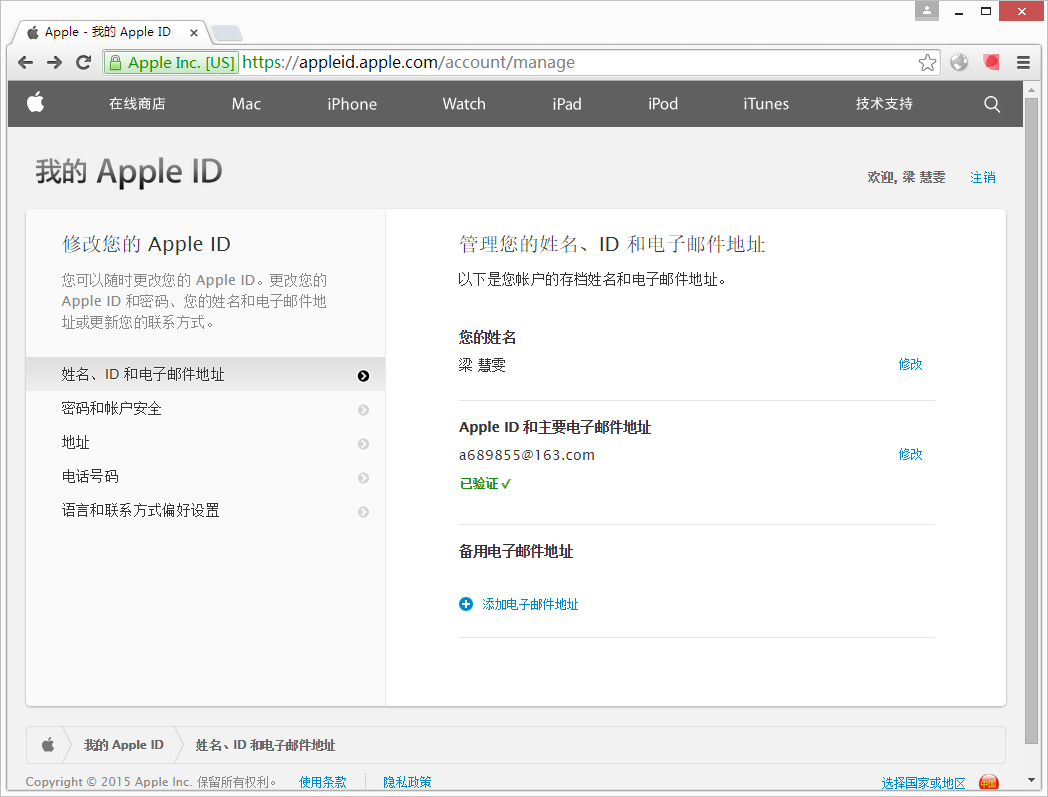
Task: Click the plus icon for adding email
Action: pos(466,604)
